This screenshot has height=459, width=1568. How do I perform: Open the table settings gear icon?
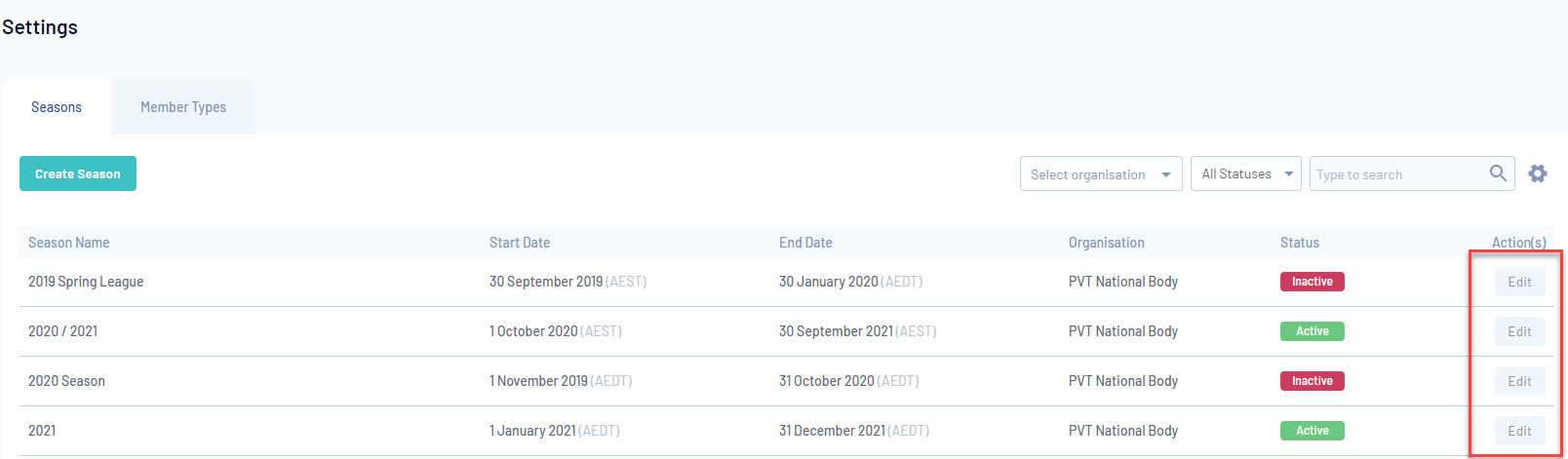pyautogui.click(x=1538, y=173)
